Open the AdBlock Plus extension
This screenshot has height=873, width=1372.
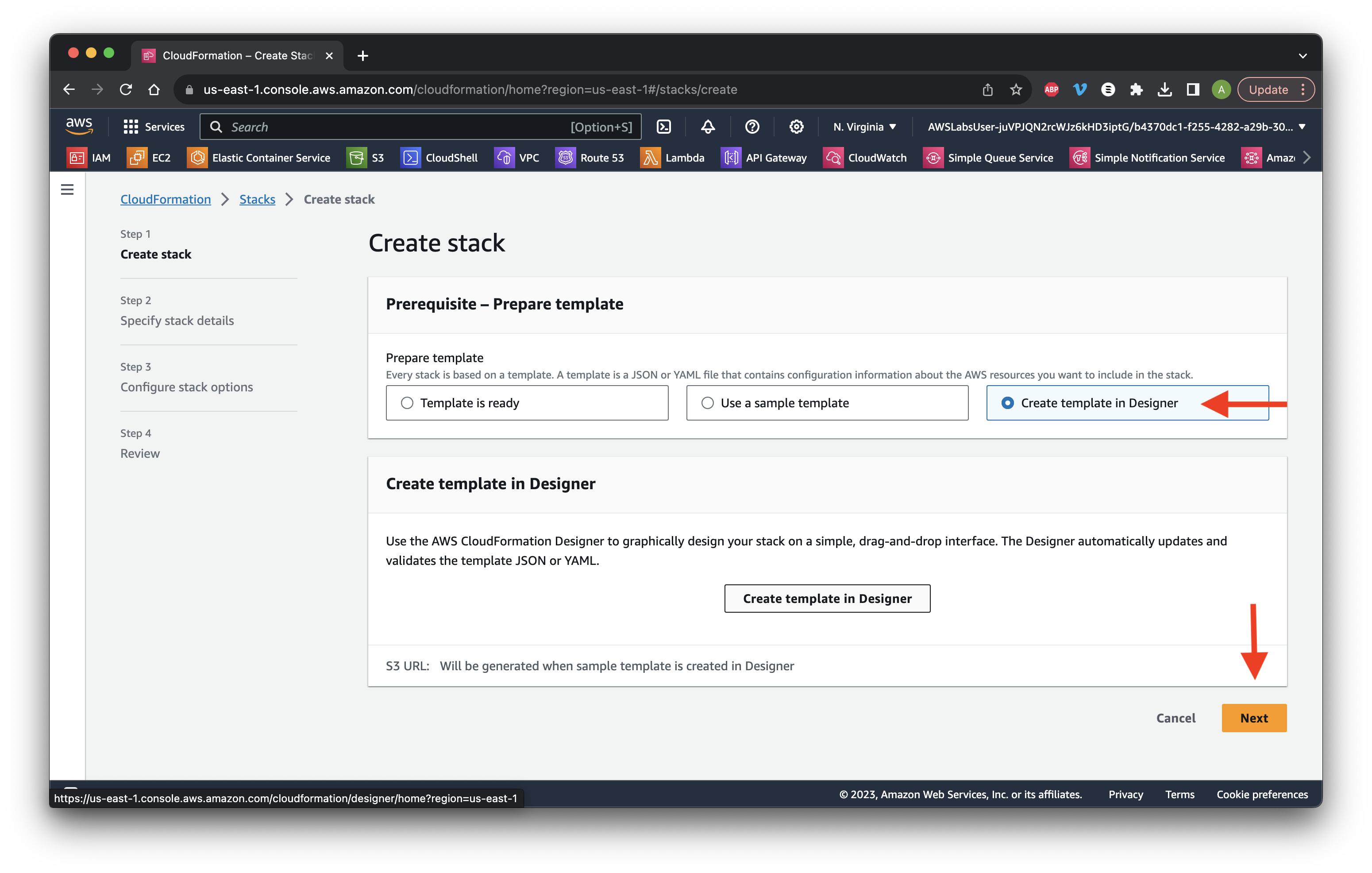pos(1051,89)
